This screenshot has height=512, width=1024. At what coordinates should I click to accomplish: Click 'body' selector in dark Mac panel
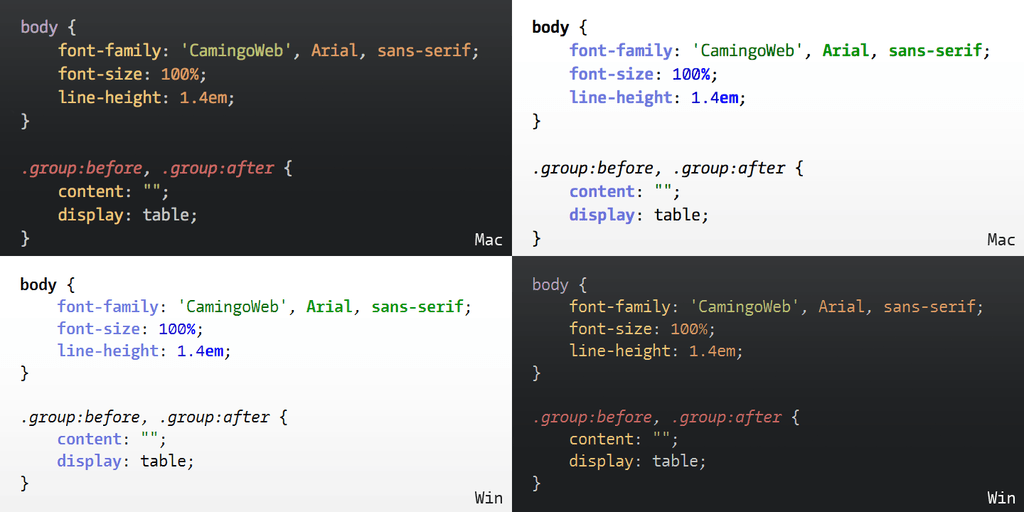coord(40,27)
